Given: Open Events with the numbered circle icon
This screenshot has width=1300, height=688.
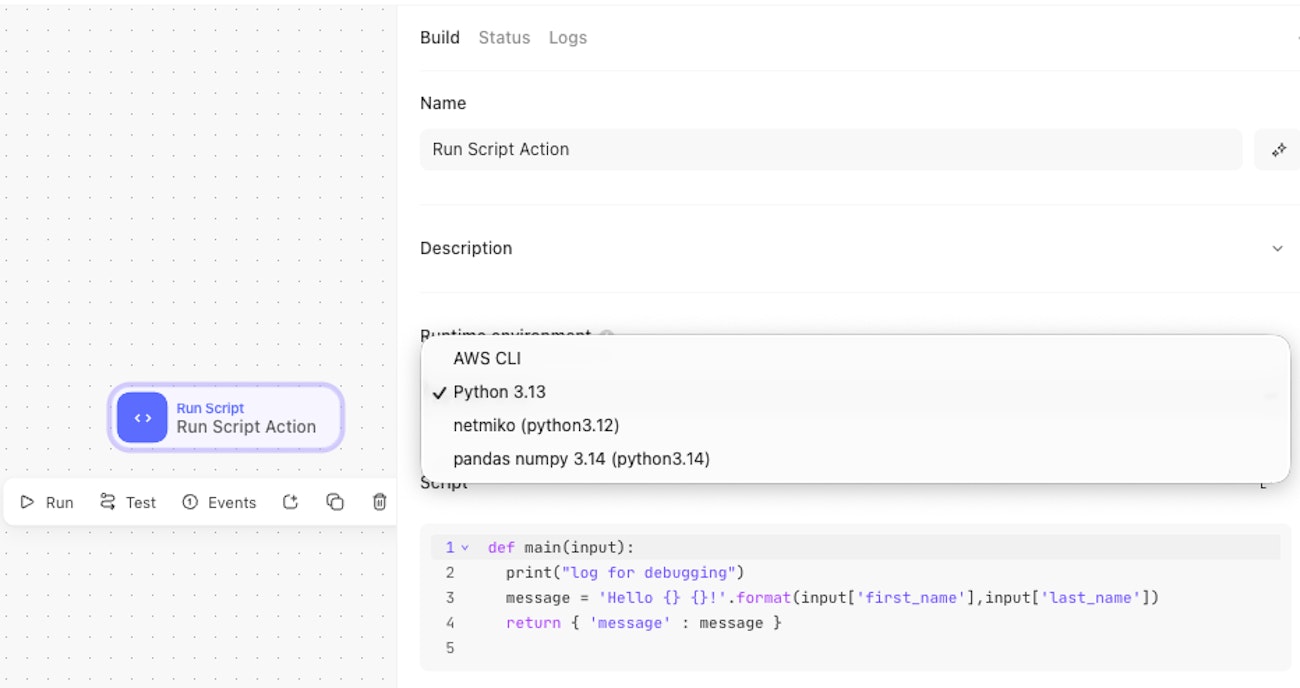Looking at the screenshot, I should [x=190, y=502].
